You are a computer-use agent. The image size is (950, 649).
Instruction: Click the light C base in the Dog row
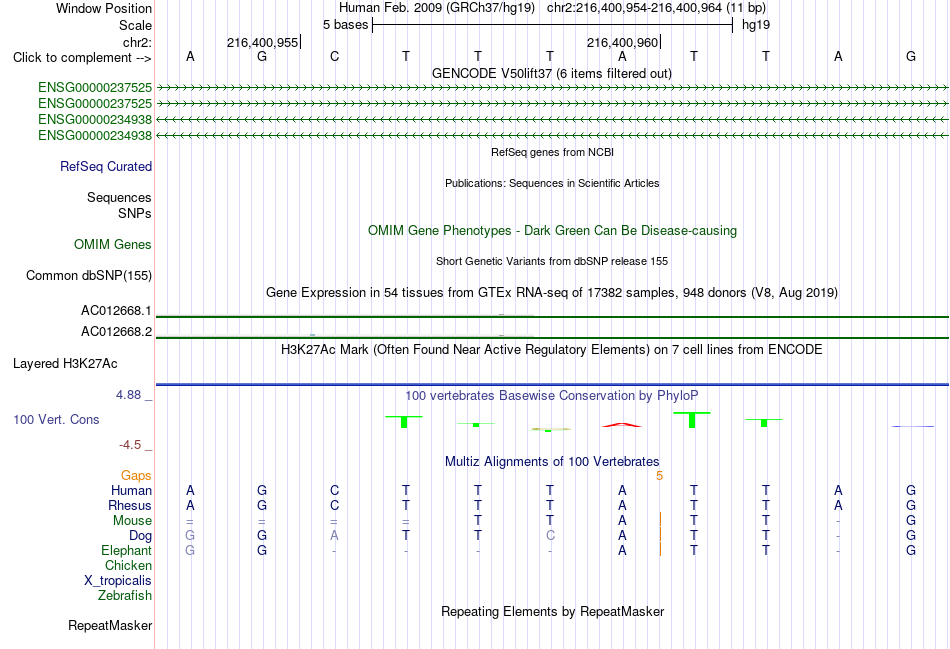tap(550, 536)
